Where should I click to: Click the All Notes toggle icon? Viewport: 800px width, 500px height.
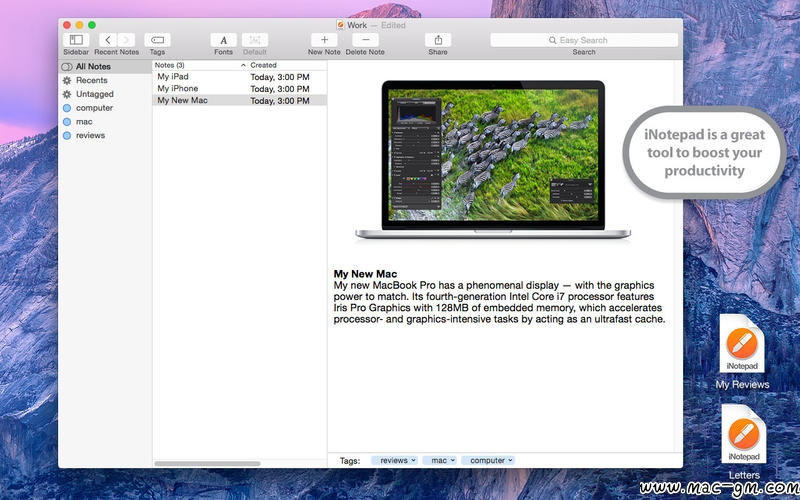67,66
